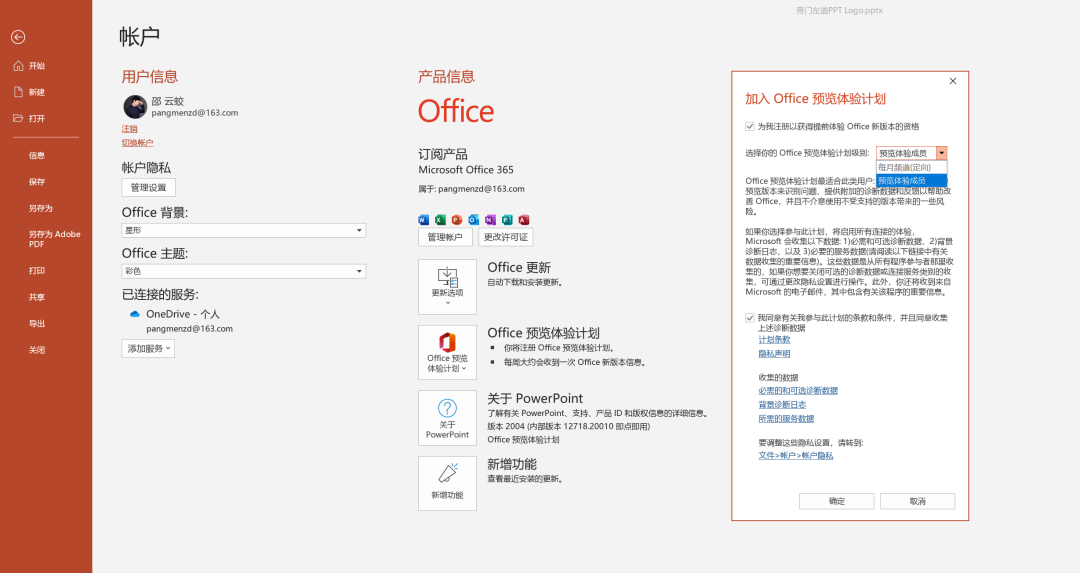This screenshot has height=573, width=1080.
Task: Select 另存为 Adobe PDF in sidebar
Action: (54, 239)
